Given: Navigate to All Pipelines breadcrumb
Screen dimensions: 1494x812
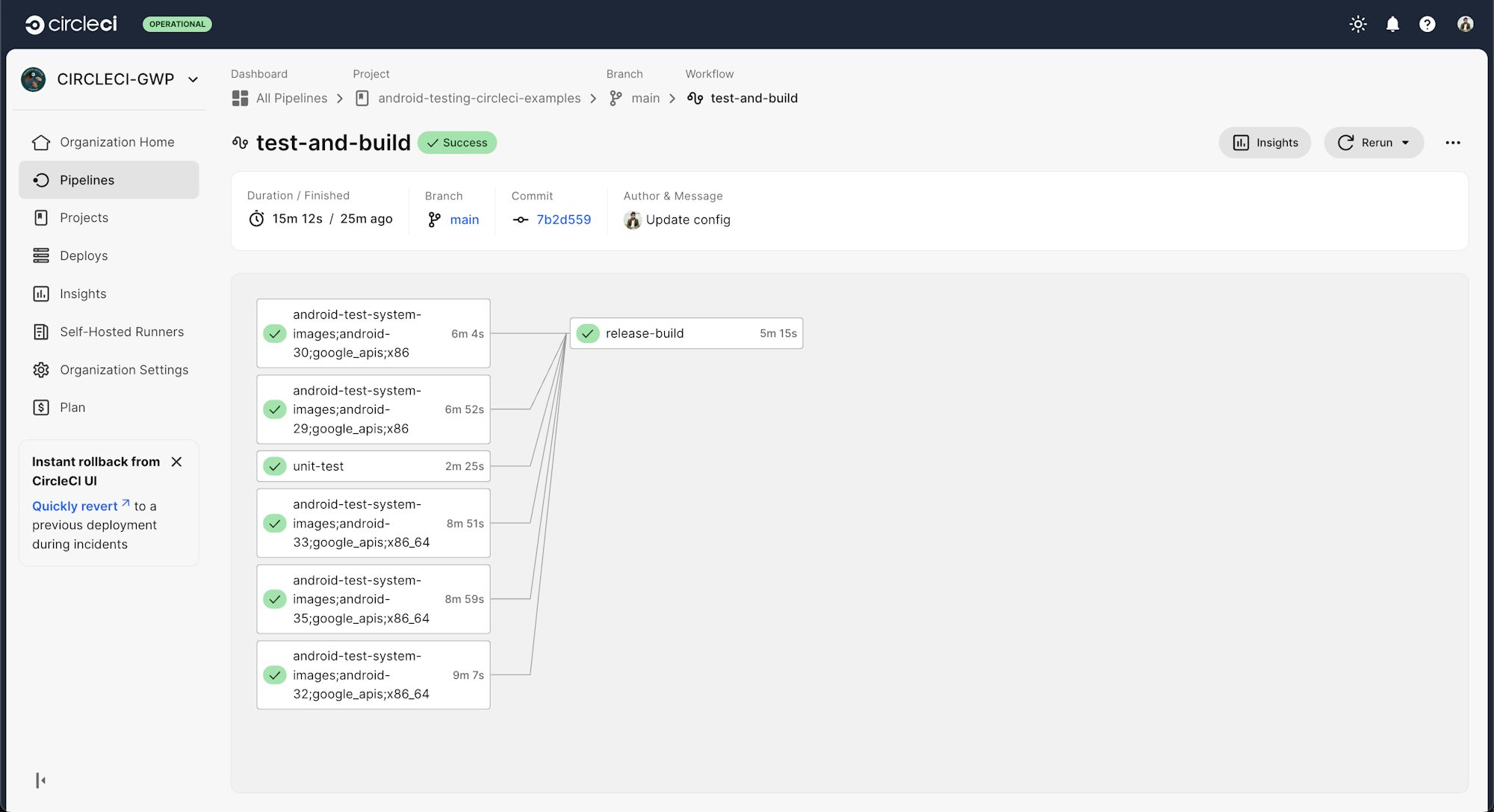Looking at the screenshot, I should click(x=291, y=98).
